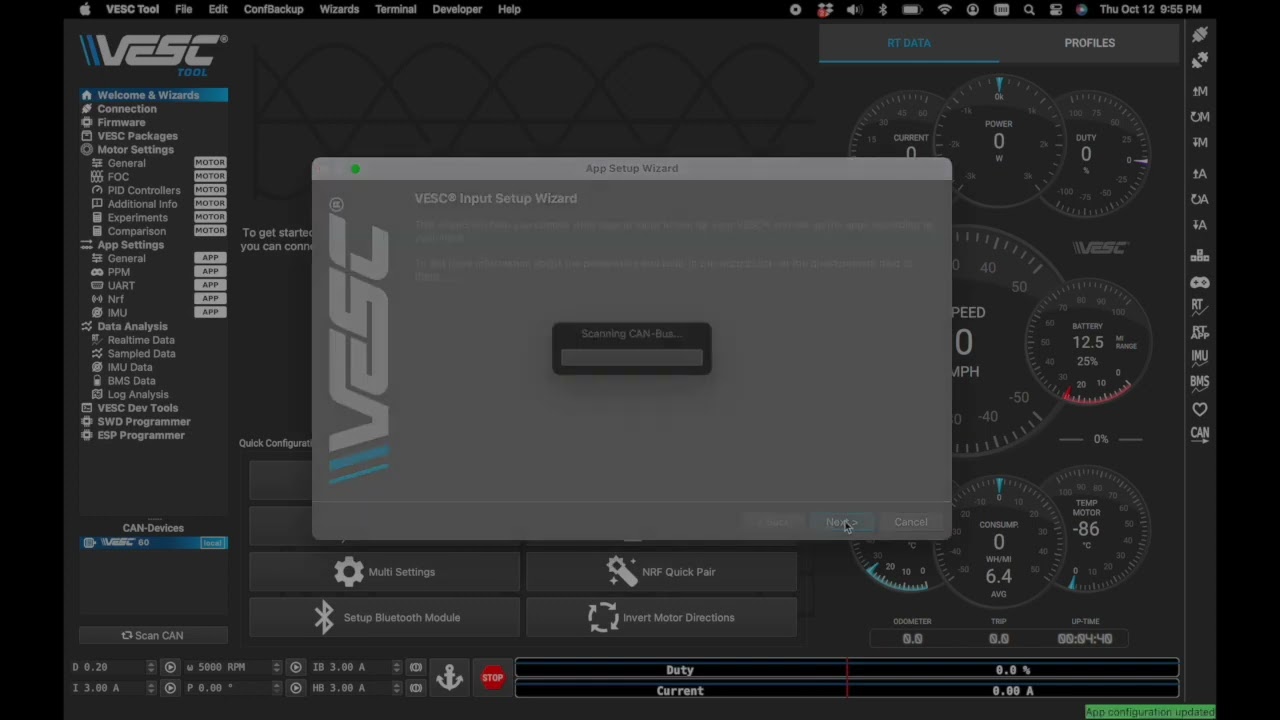Screen dimensions: 1280x720
Task: Open the Terminal menu
Action: 396,9
